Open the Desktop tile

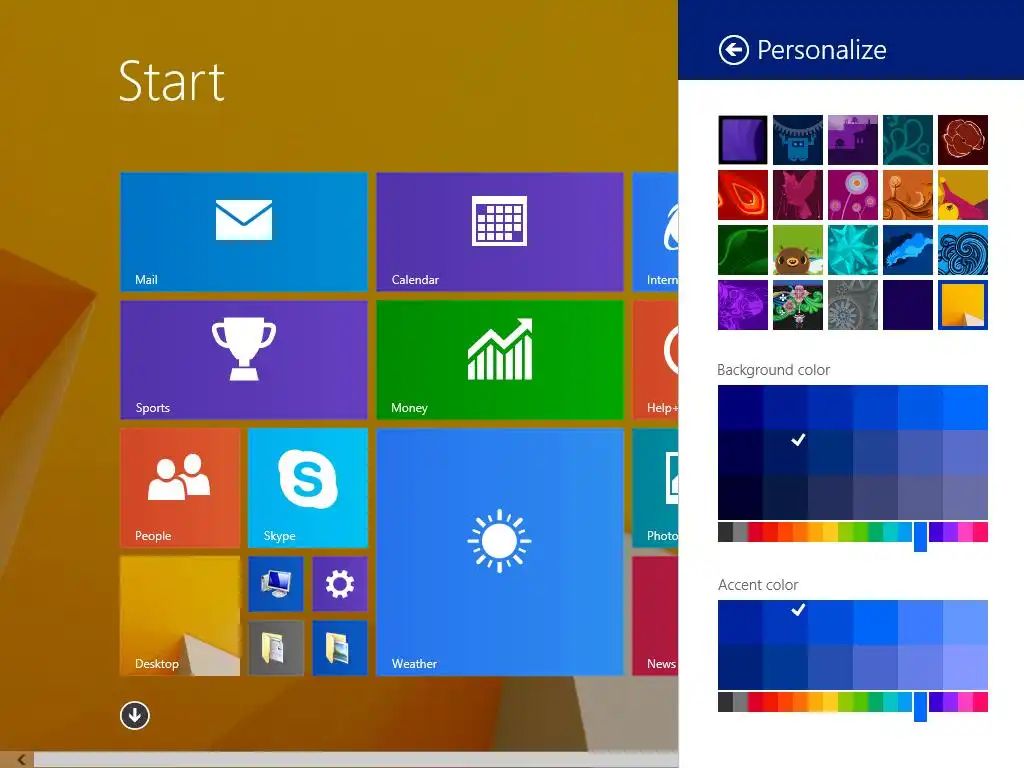[180, 615]
